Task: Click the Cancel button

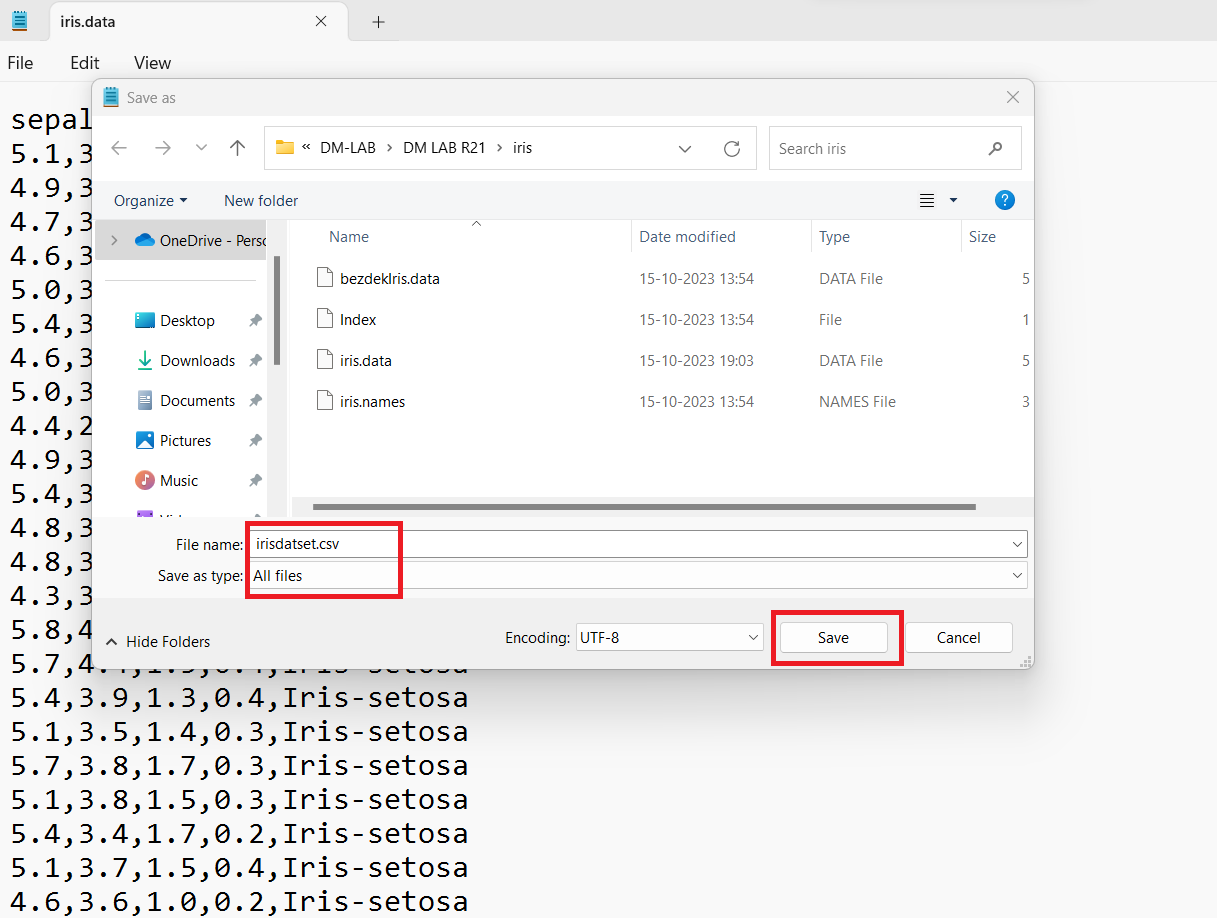Action: [x=959, y=637]
